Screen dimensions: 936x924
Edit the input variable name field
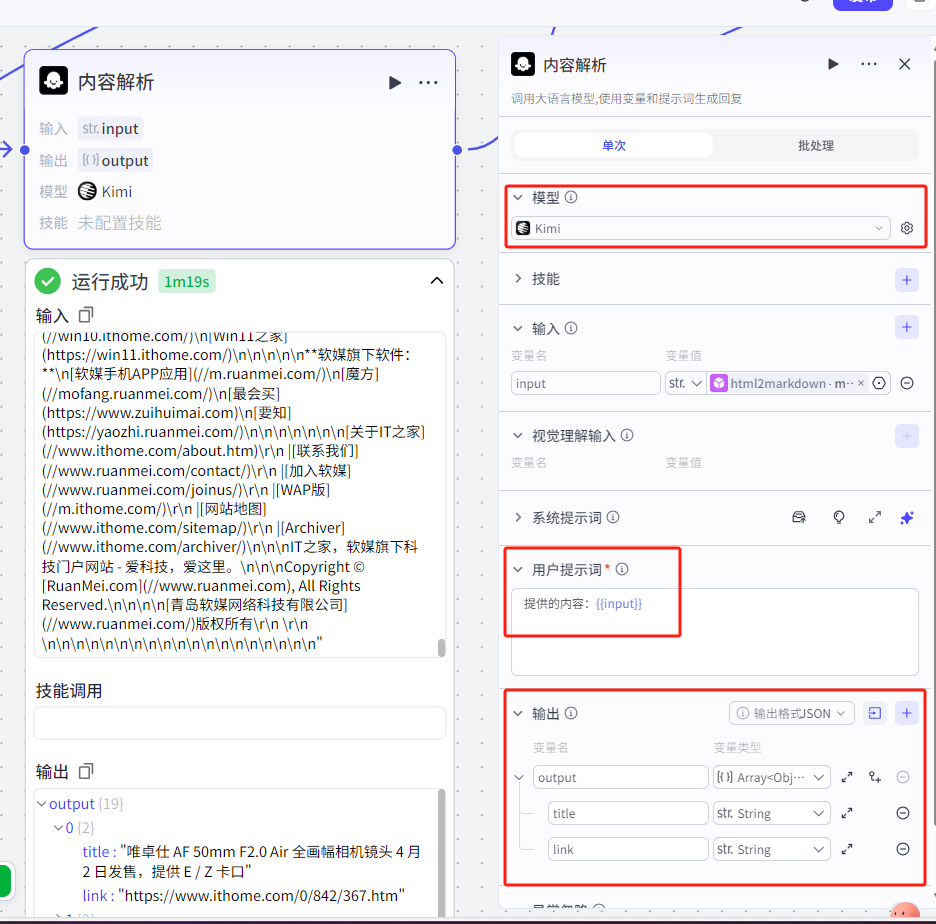pos(586,383)
